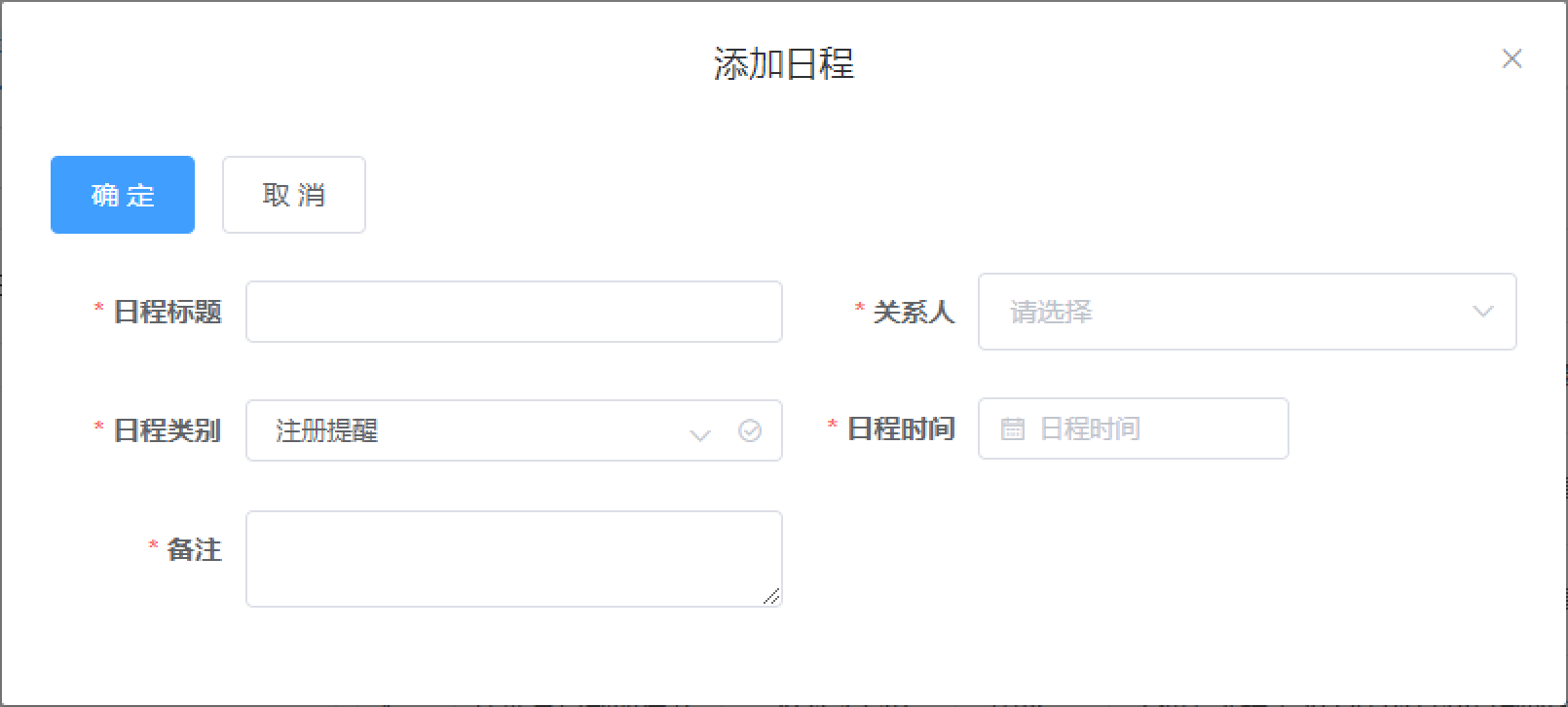The height and width of the screenshot is (707, 1568).
Task: Click the circled checkmark icon in 日程类别
Action: click(x=750, y=430)
